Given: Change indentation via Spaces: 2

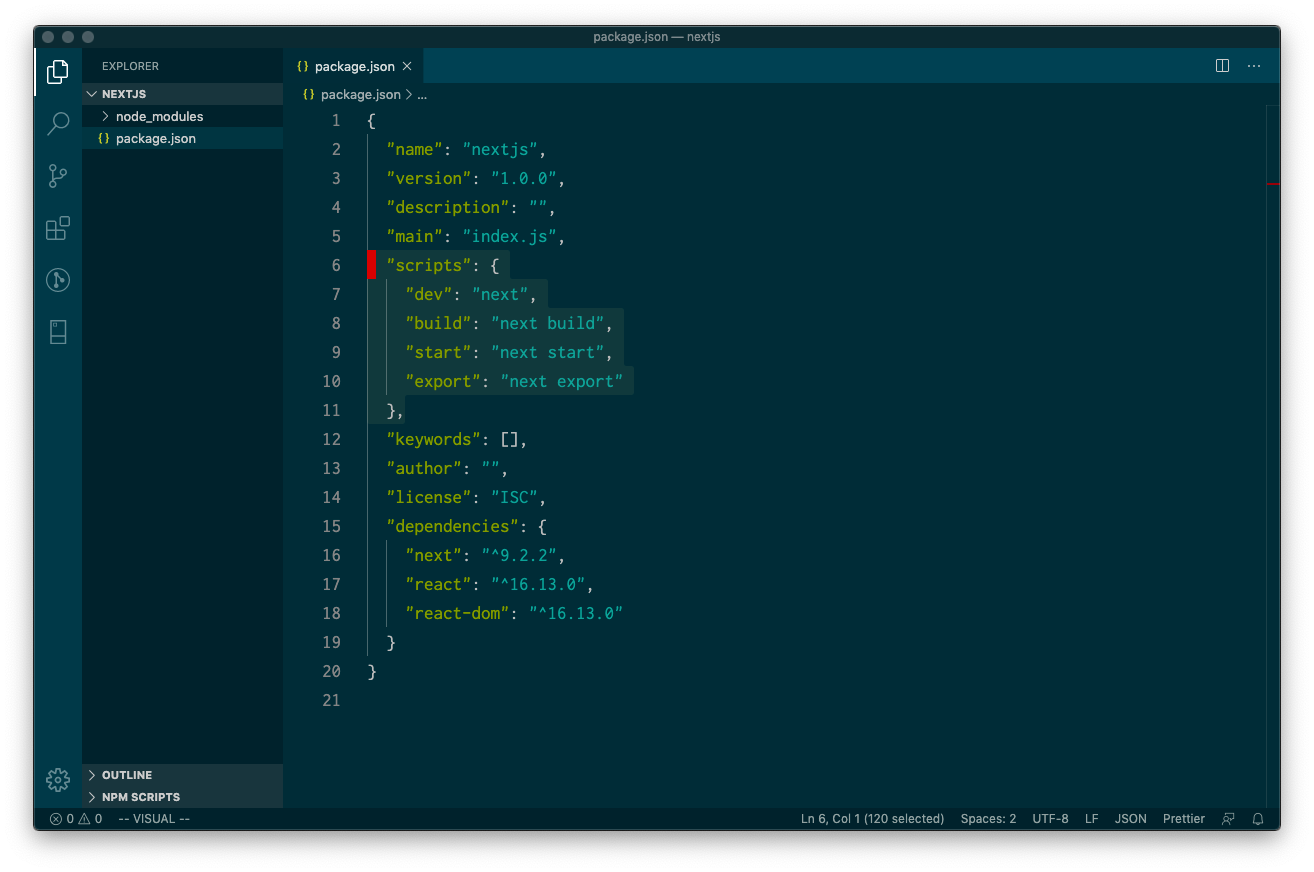Looking at the screenshot, I should 988,818.
